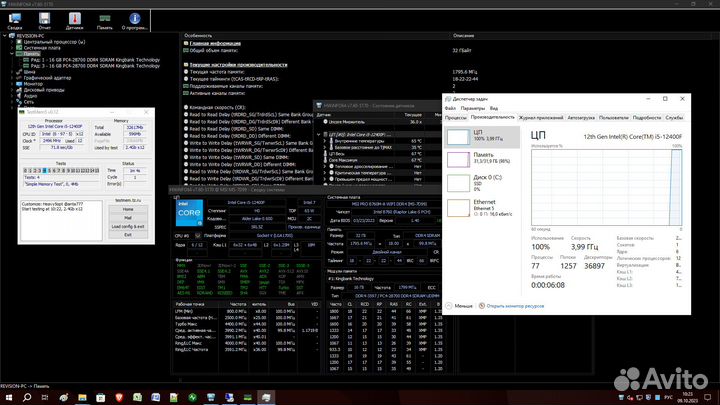720x405 pixels.
Task: Click the Intel Core logo in summary window
Action: coord(189,213)
